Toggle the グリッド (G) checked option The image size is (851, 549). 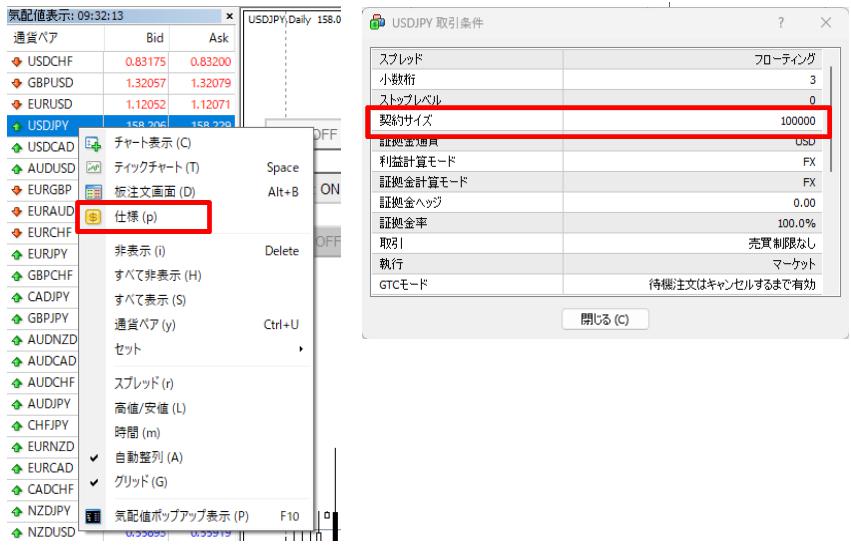(196, 482)
